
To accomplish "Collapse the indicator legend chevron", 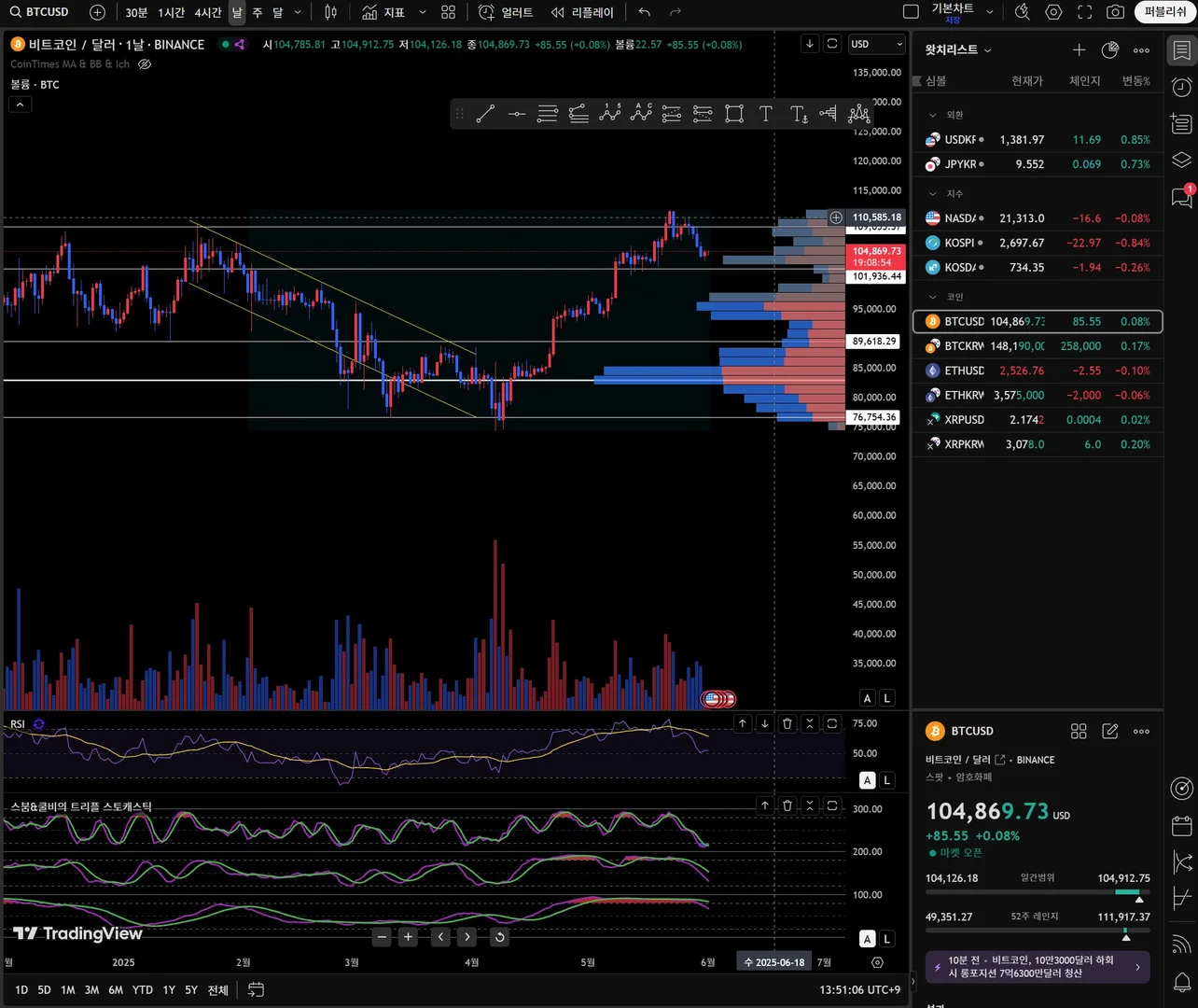I will tap(20, 105).
